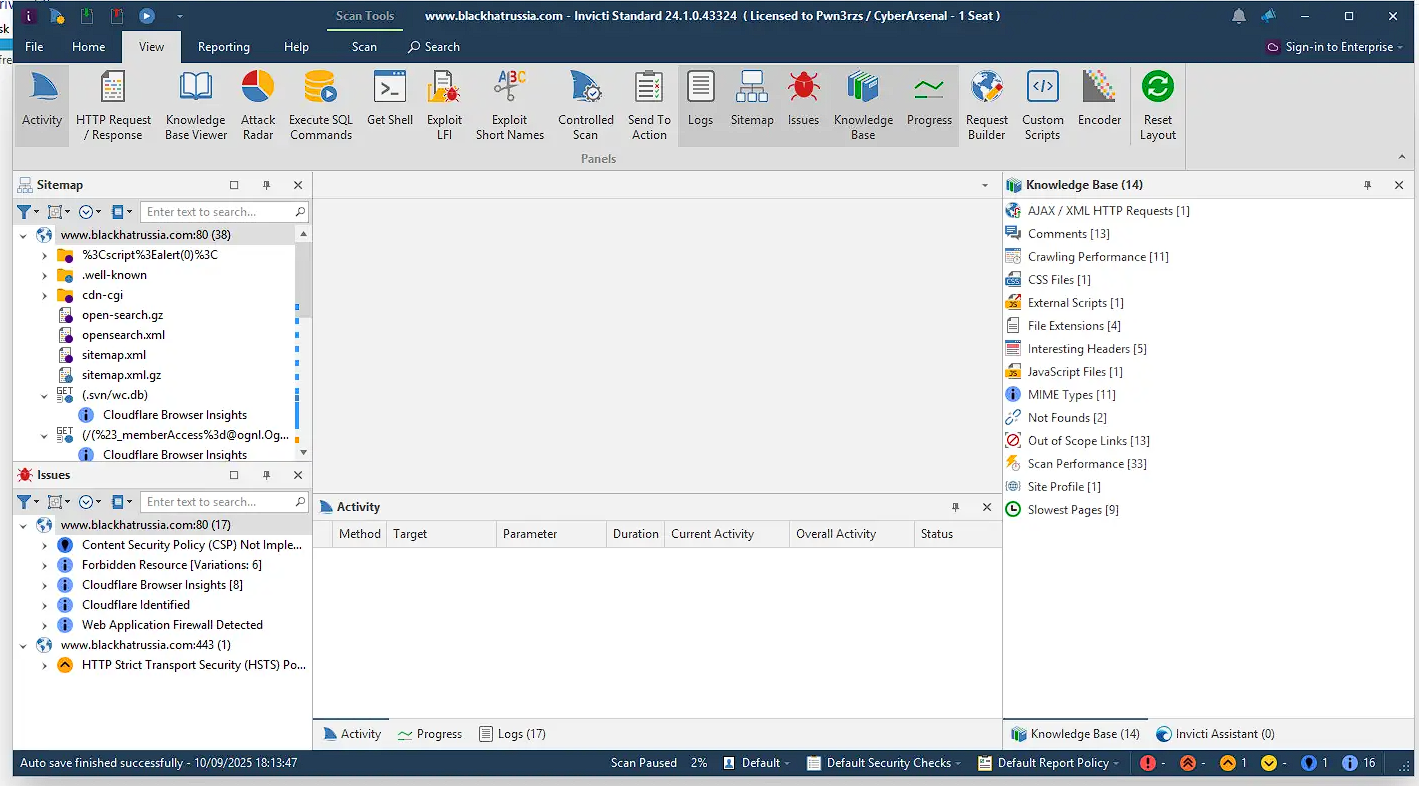Switch to Invicti Assistant (0) tab
The image size is (1419, 786).
coord(1215,734)
